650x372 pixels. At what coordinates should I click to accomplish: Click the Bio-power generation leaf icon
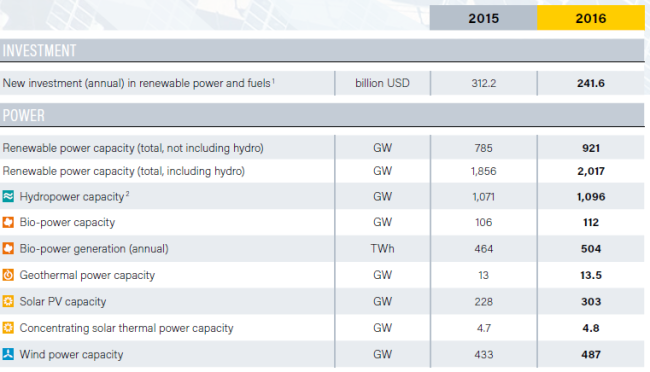pyautogui.click(x=8, y=248)
